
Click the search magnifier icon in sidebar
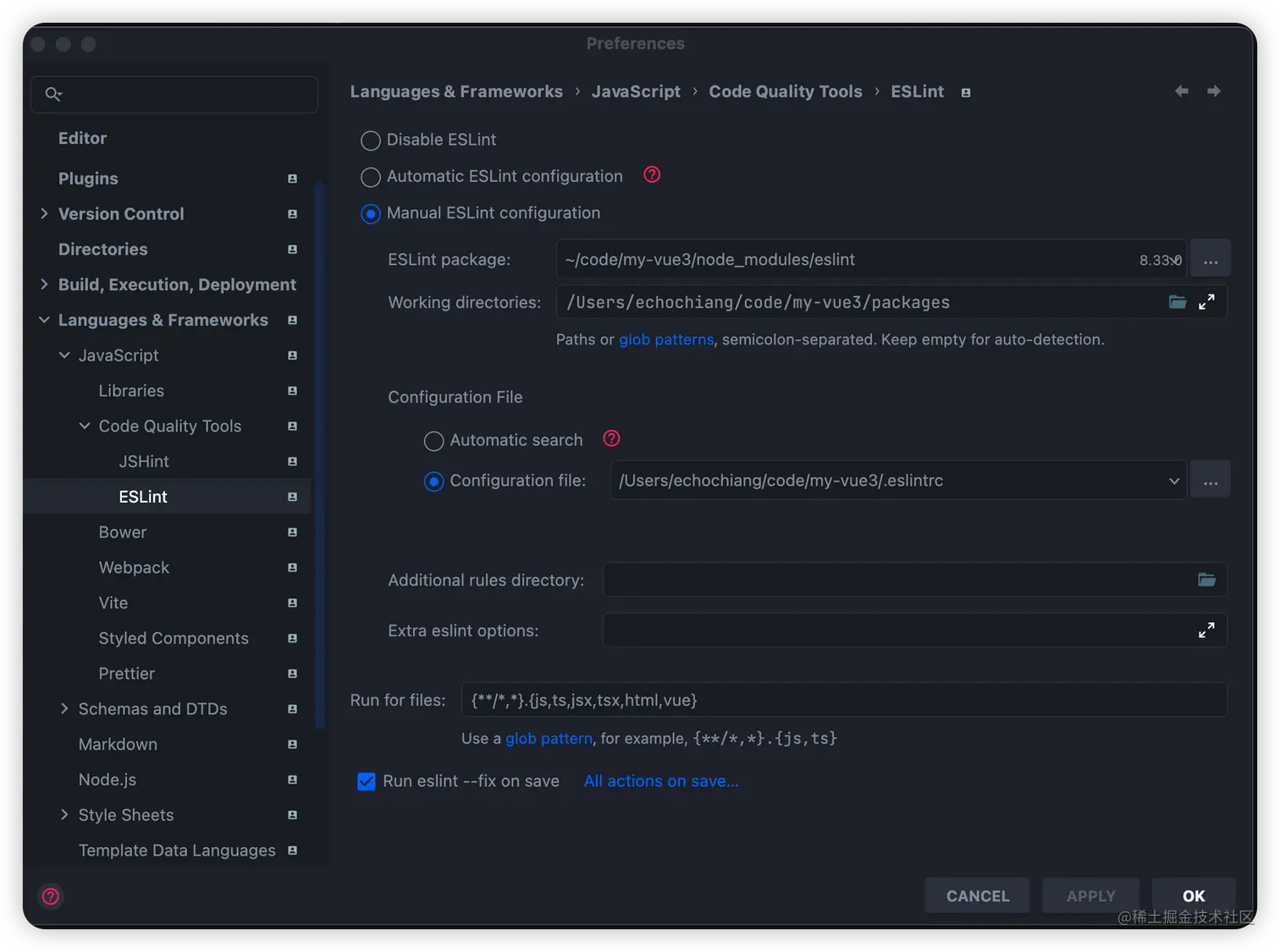point(53,94)
